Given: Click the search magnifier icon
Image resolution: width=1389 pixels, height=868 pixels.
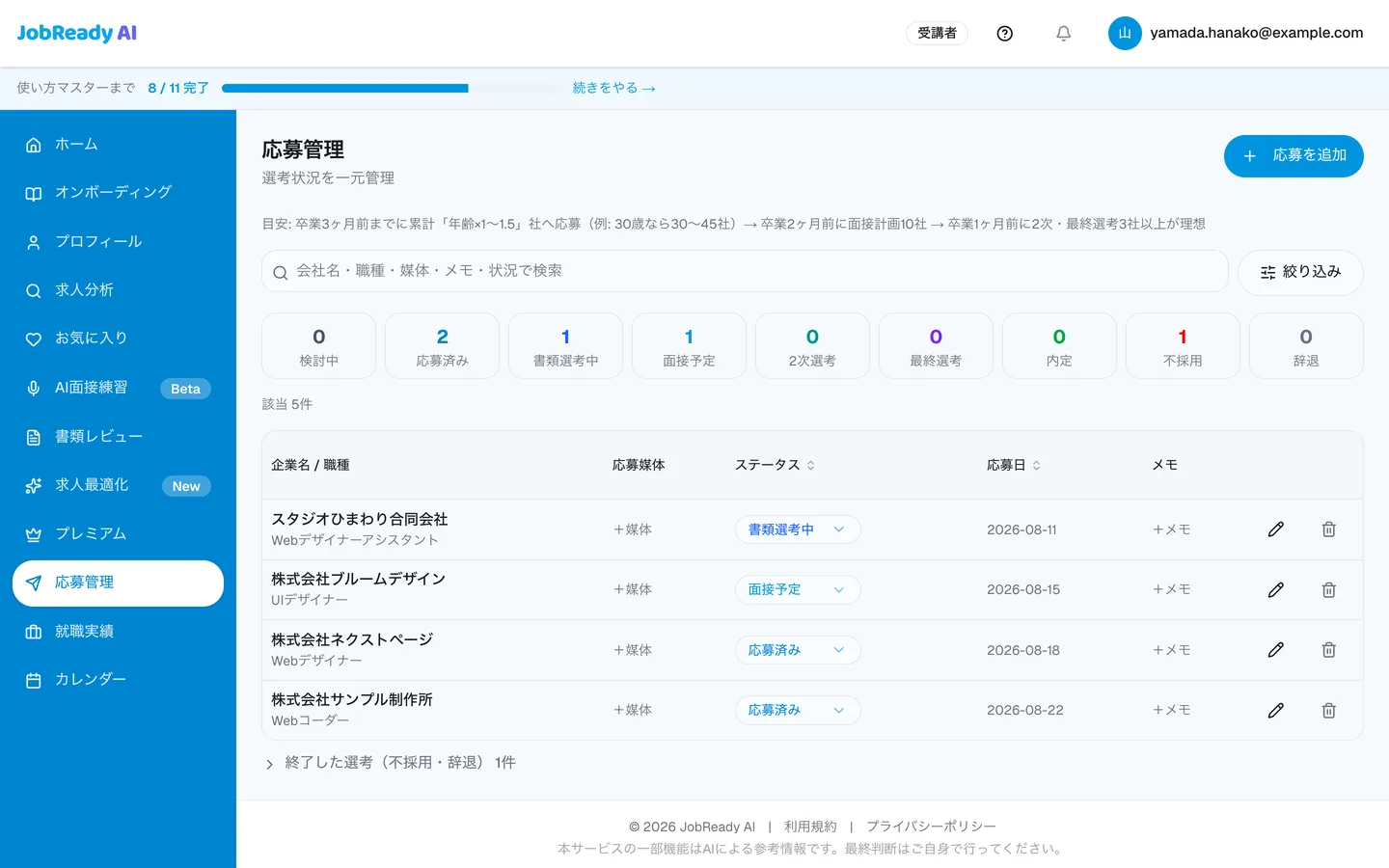Looking at the screenshot, I should click(280, 273).
